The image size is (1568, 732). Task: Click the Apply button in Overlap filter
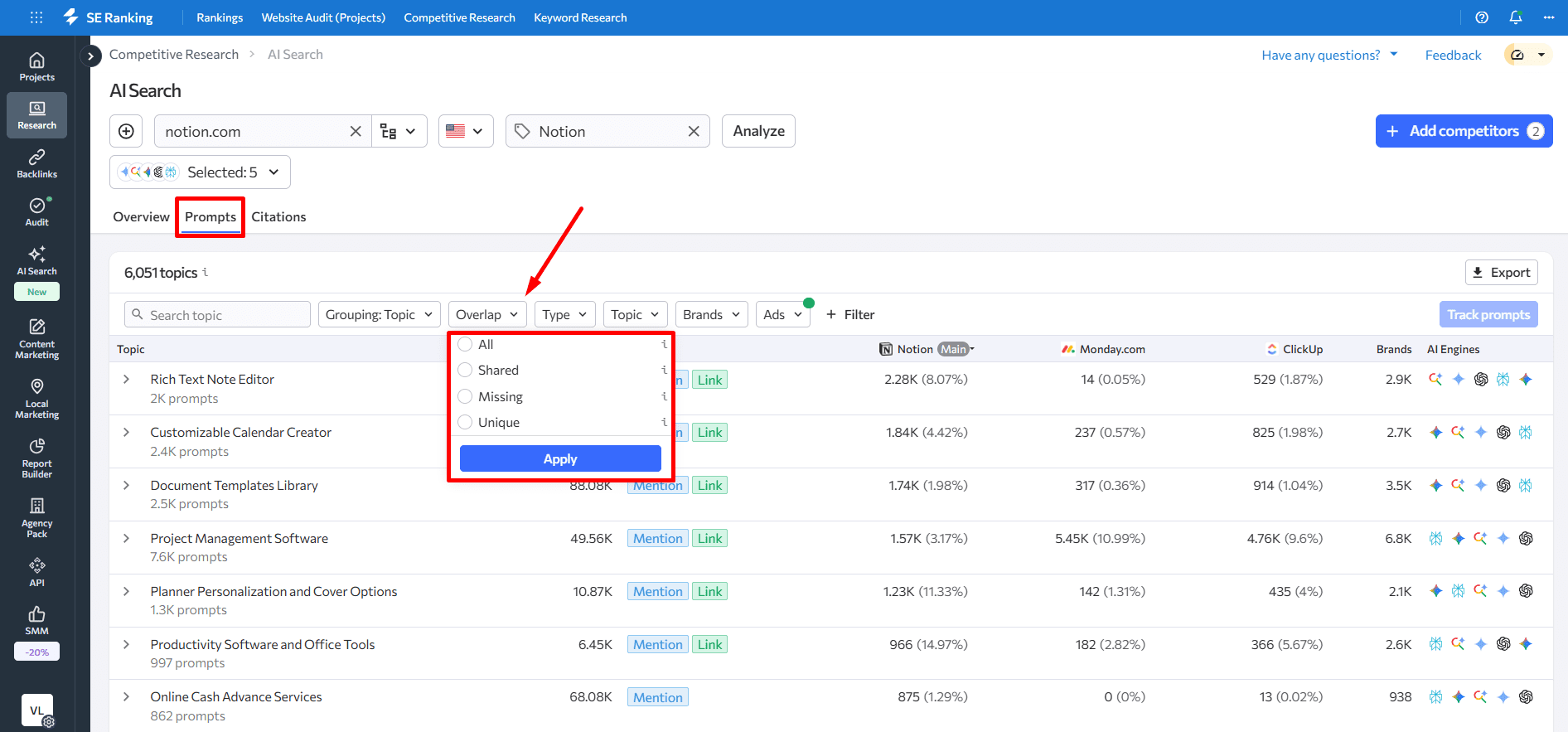pyautogui.click(x=560, y=458)
